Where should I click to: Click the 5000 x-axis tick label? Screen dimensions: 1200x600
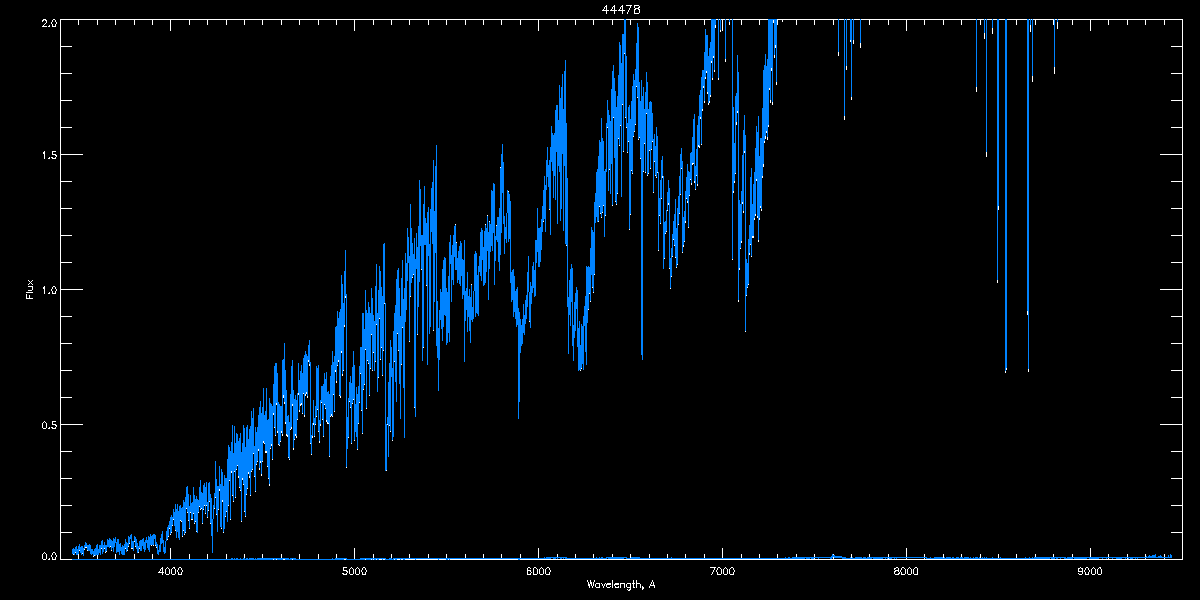355,571
